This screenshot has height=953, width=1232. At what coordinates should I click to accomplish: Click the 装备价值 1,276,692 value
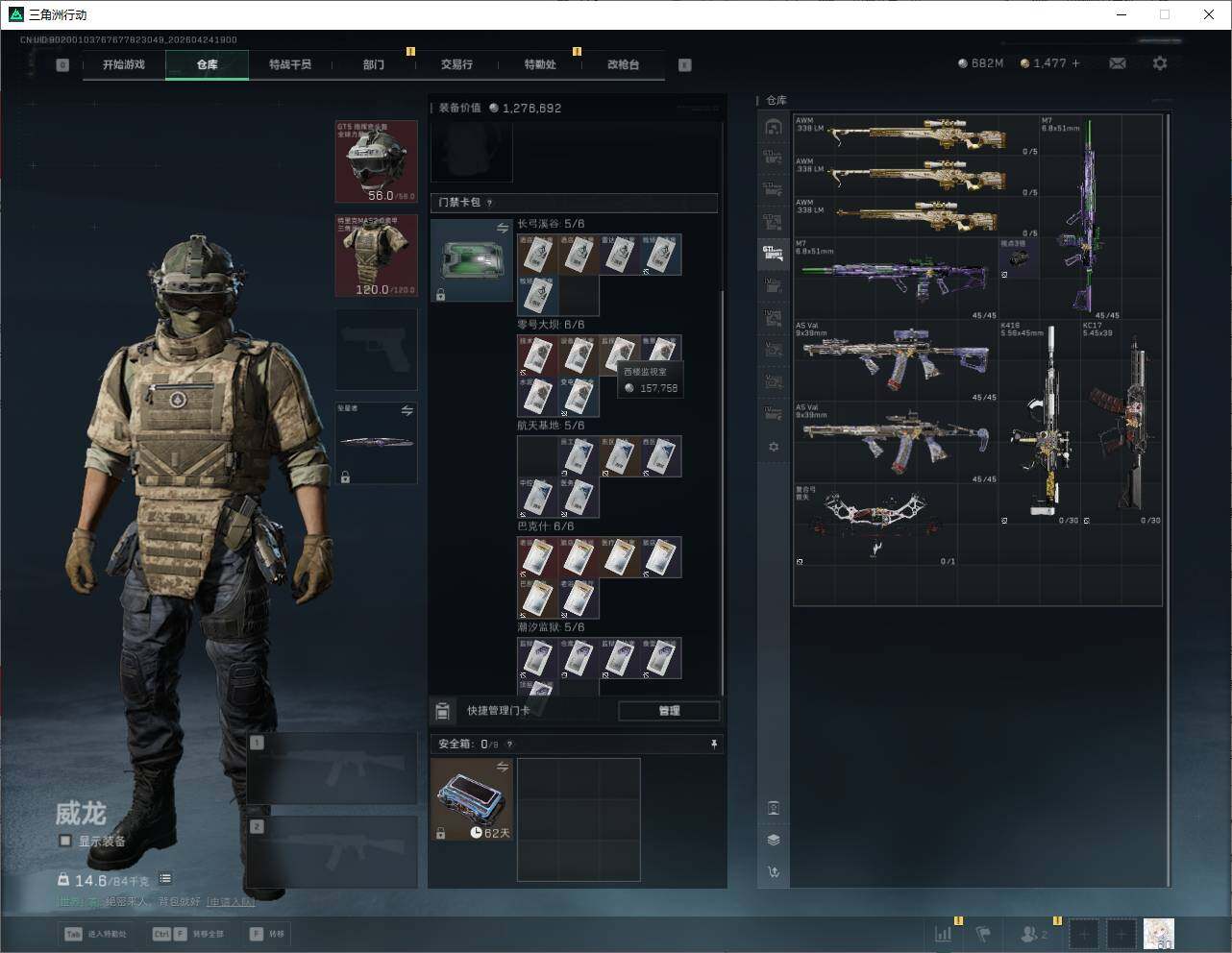[x=525, y=109]
